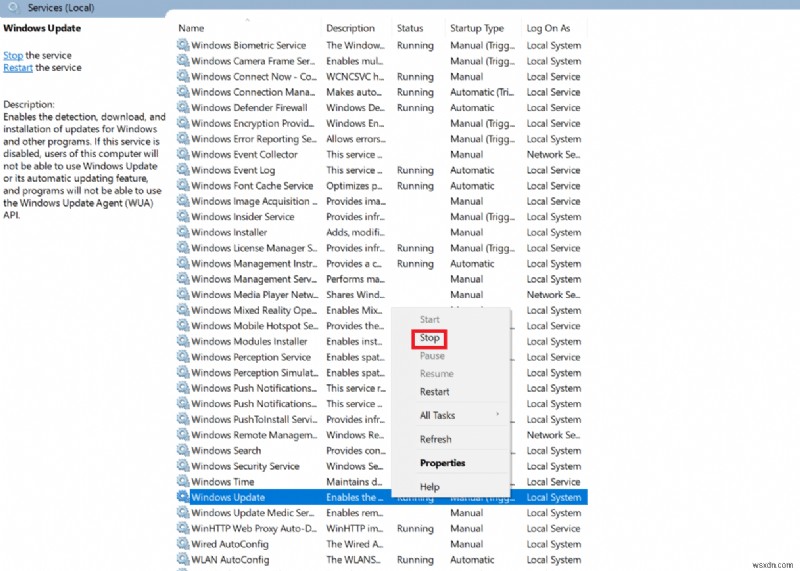Click Running status for Windows Defender Firewall
The image size is (800, 571).
(x=415, y=108)
